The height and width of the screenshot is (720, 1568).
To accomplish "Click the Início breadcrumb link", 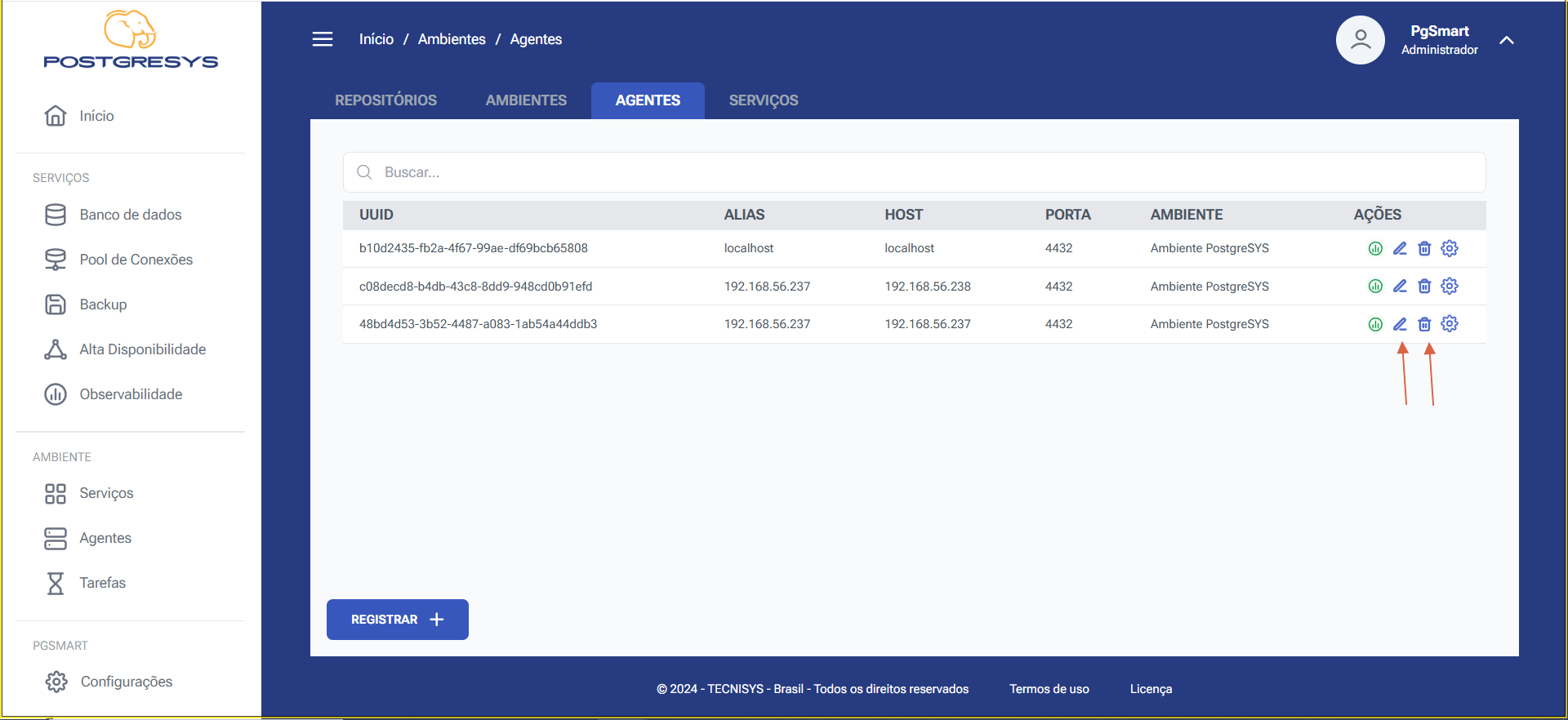I will (376, 39).
